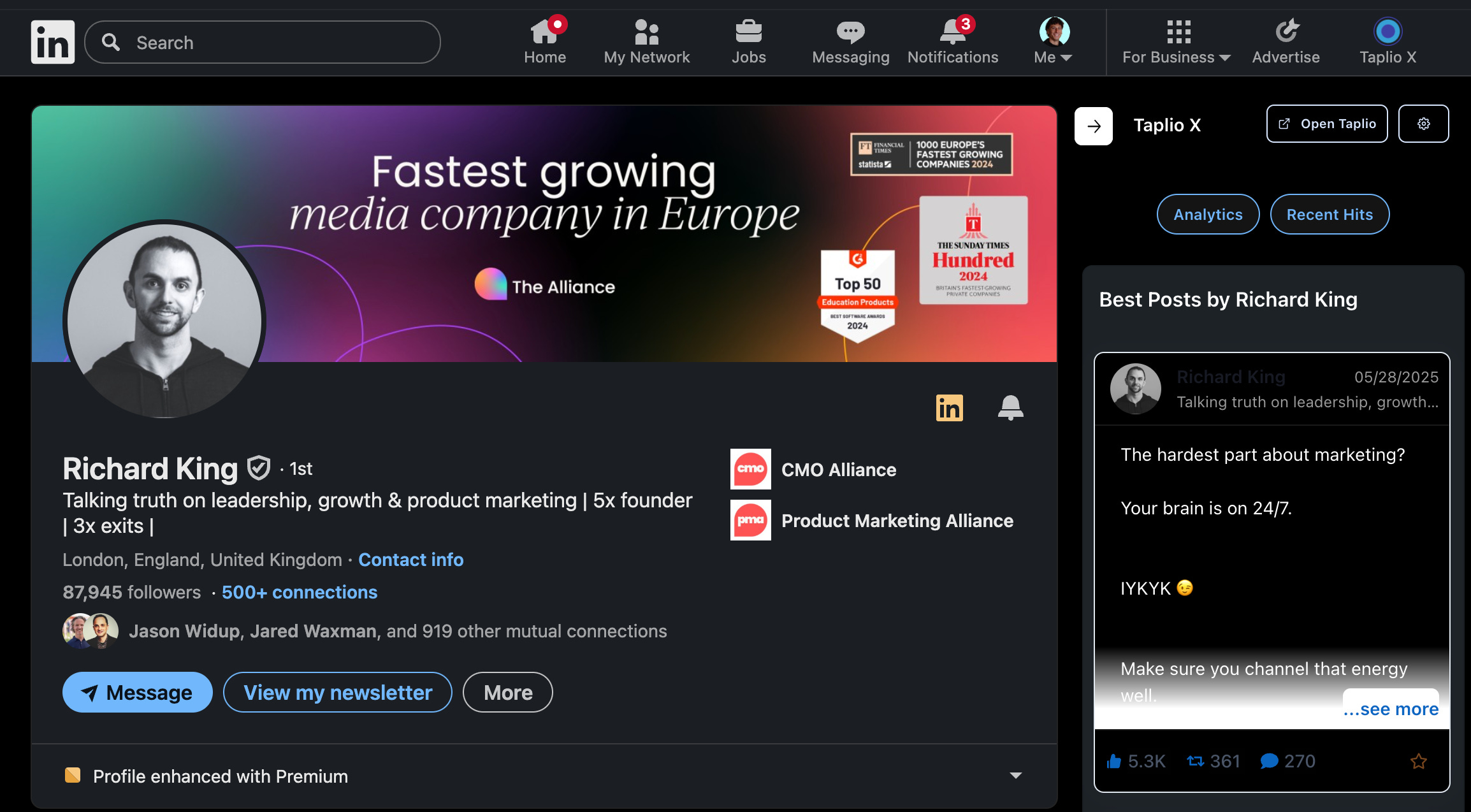Focus the Search input field

point(263,42)
